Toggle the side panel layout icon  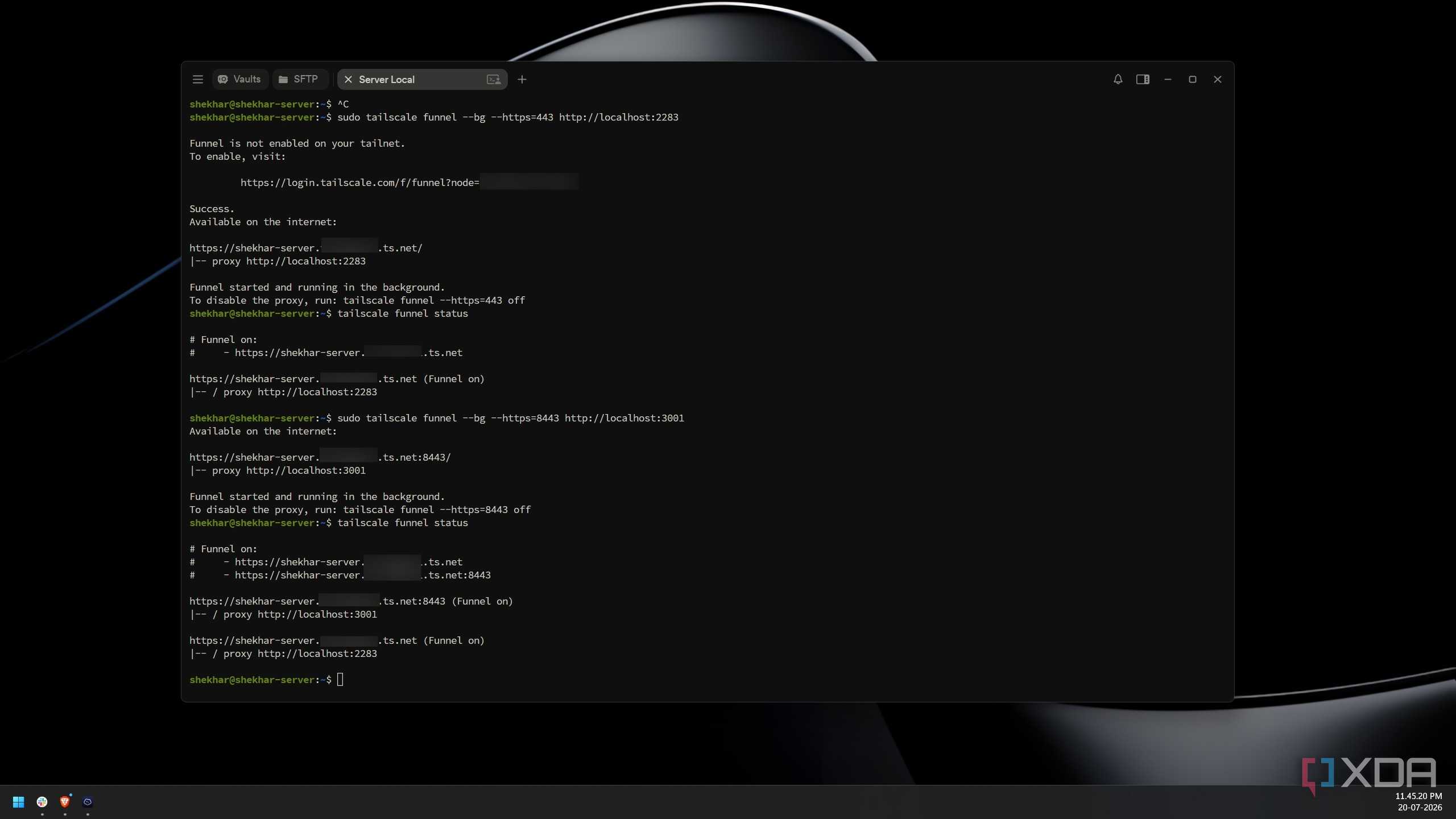tap(1143, 80)
